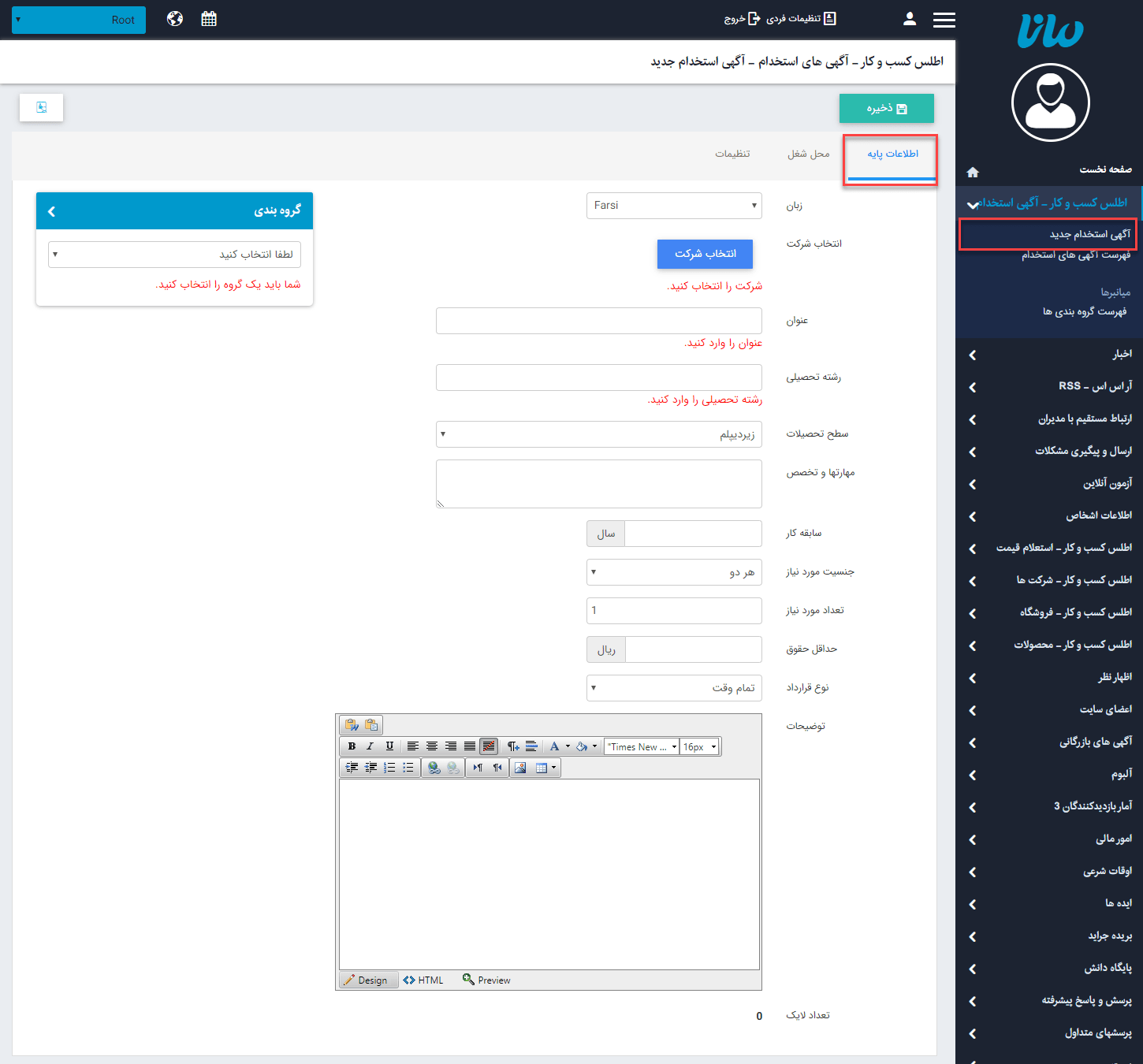Expand the نوع قرارداد contract type dropdown

tap(673, 687)
